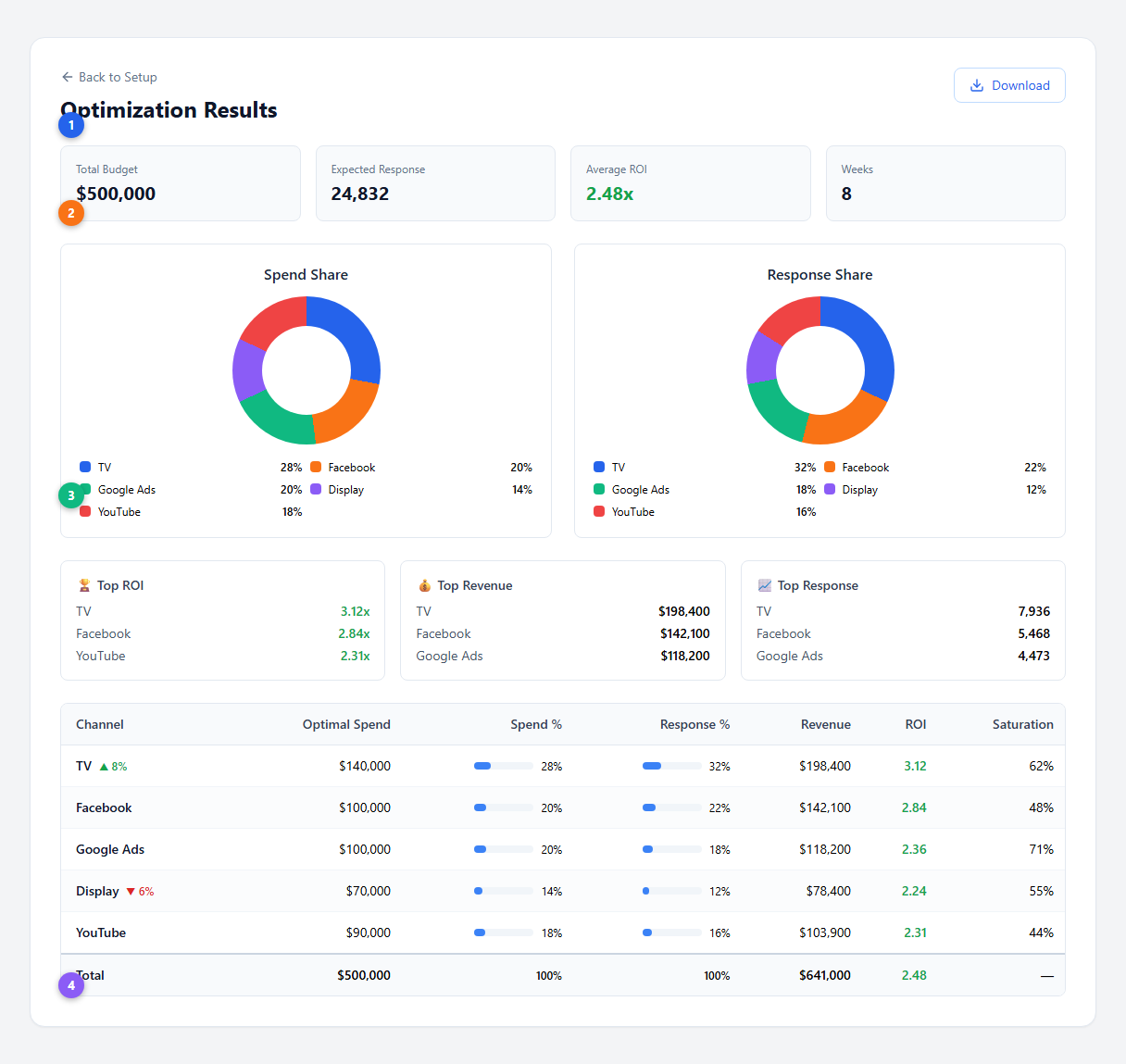Image resolution: width=1126 pixels, height=1064 pixels.
Task: Click the Facebook row's 22% response progress bar
Action: [671, 807]
